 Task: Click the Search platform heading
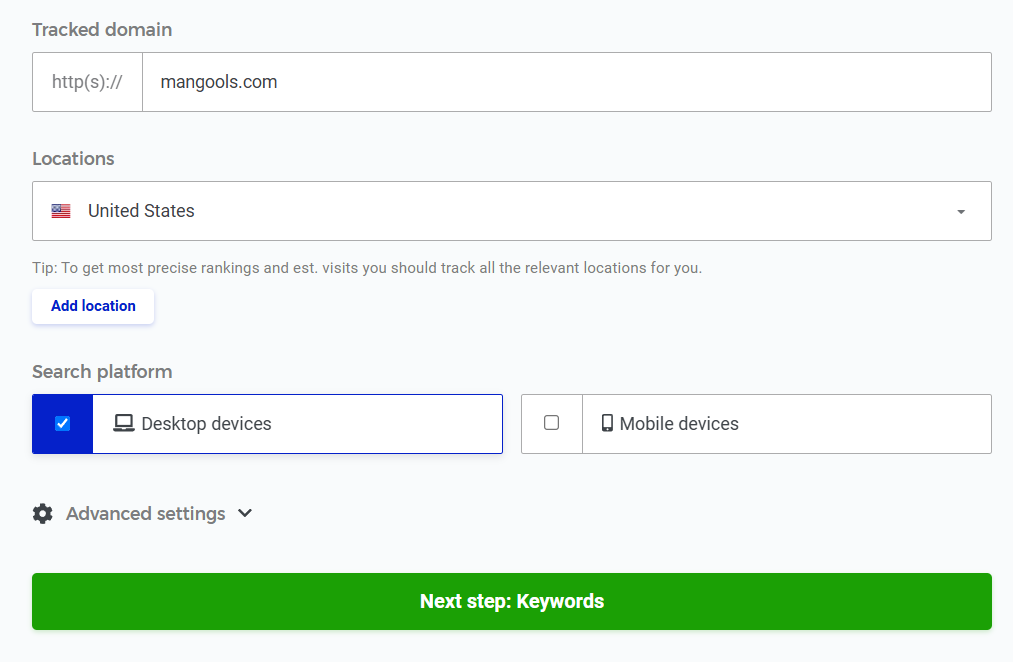pyautogui.click(x=102, y=372)
